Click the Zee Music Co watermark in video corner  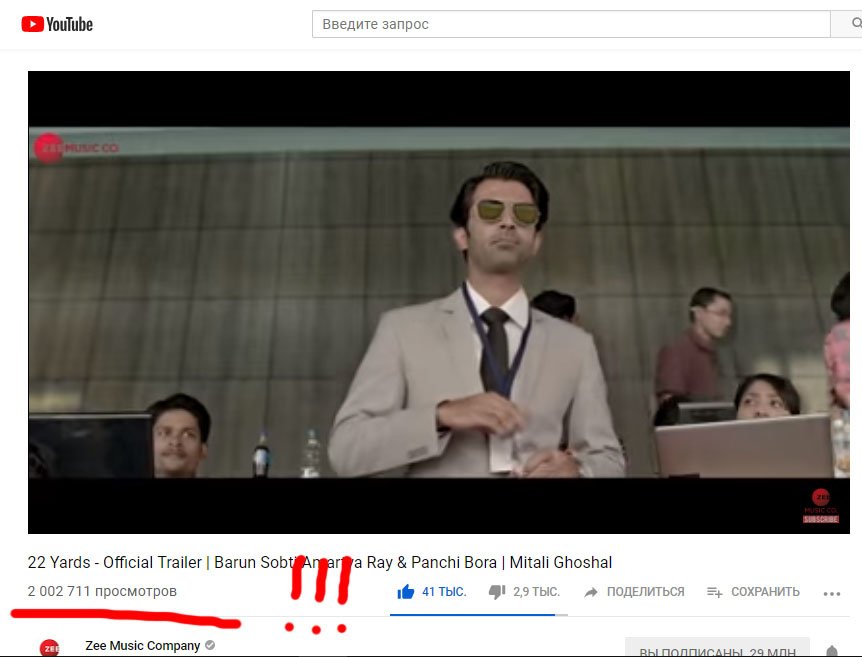click(821, 505)
